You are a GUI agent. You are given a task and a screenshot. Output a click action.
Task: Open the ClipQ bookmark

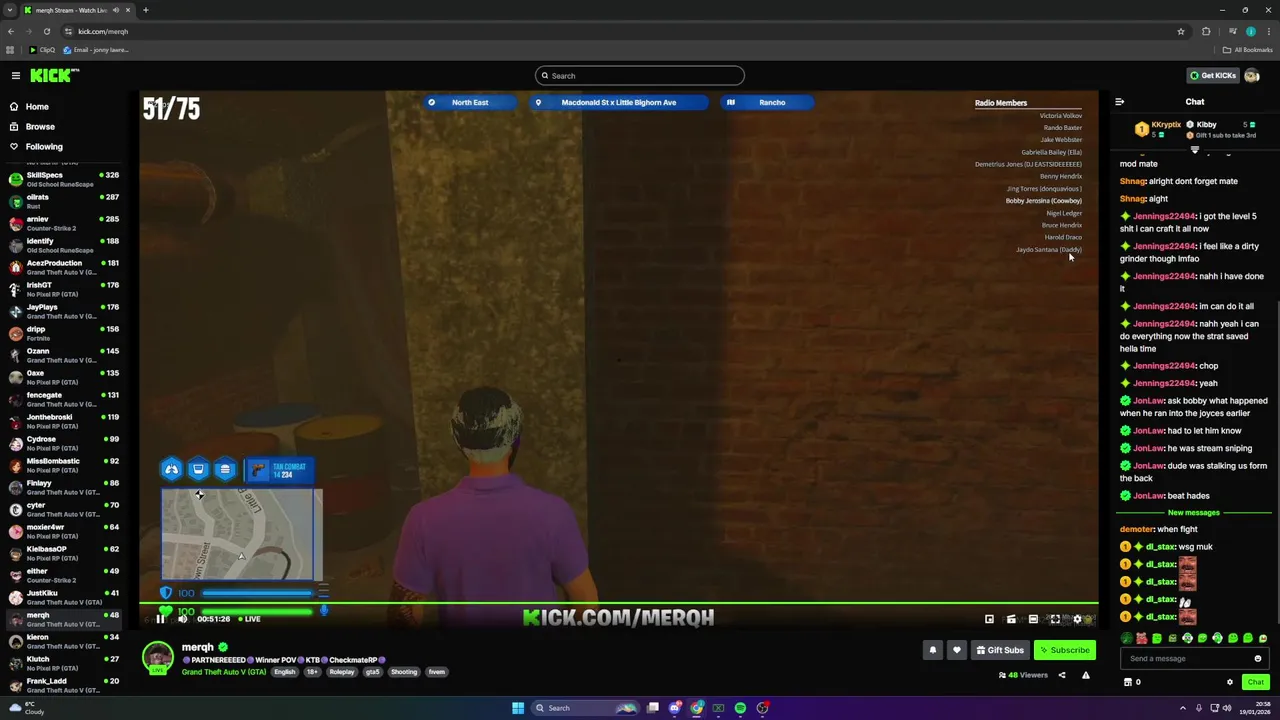click(x=42, y=50)
